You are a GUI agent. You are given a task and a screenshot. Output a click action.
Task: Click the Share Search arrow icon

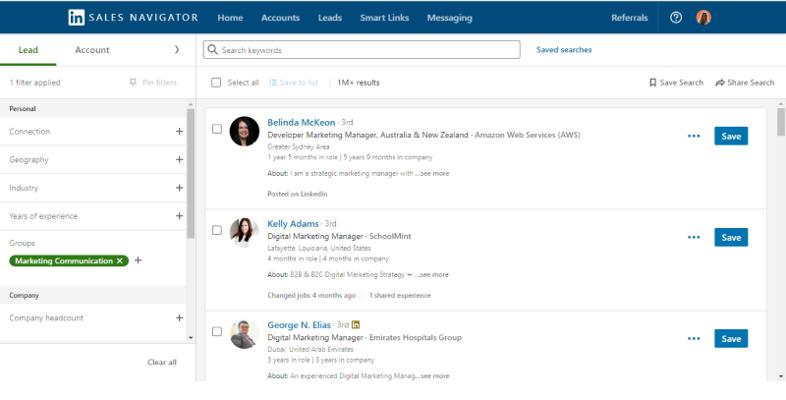tap(720, 83)
